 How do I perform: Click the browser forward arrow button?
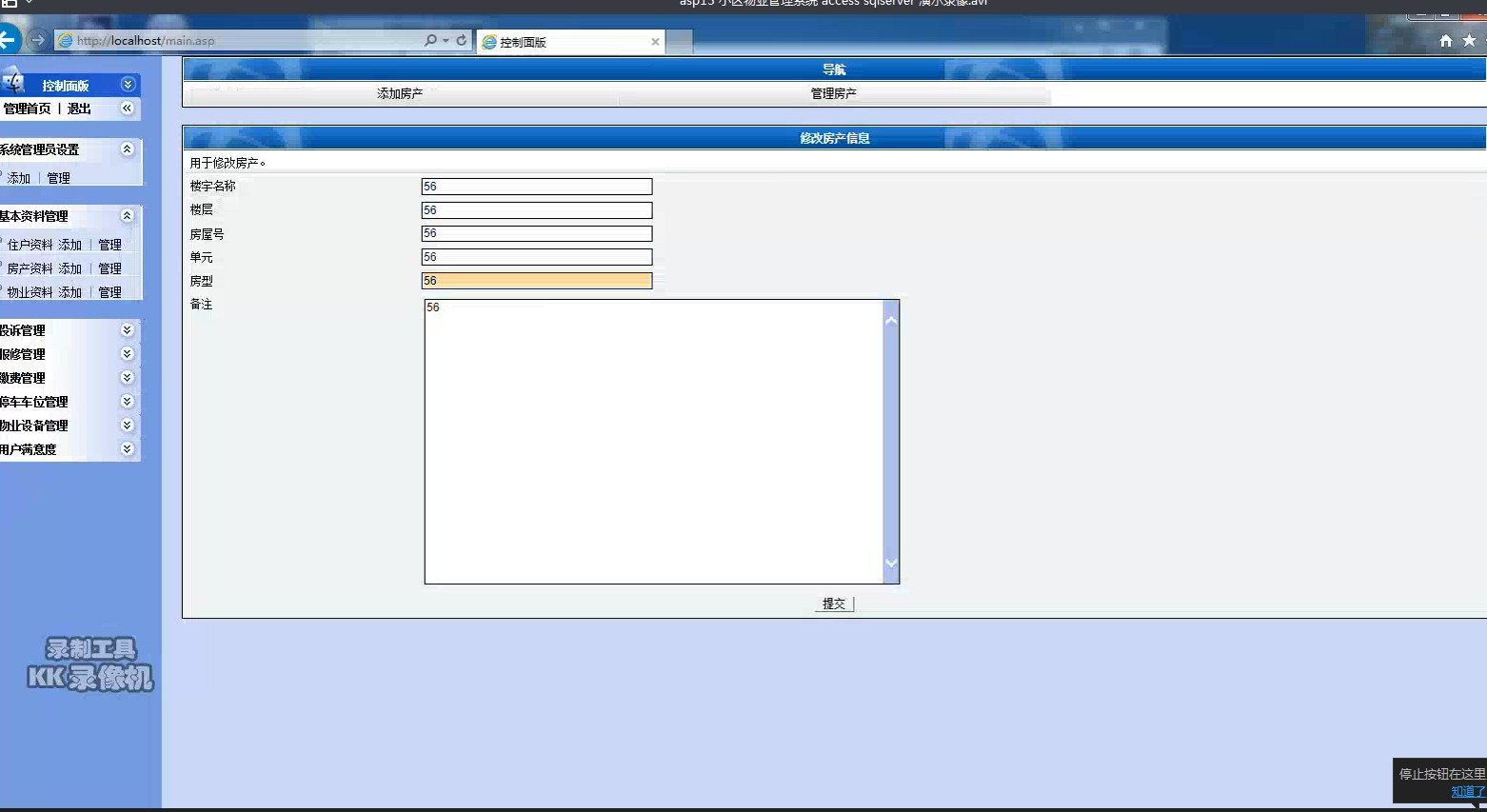point(38,40)
